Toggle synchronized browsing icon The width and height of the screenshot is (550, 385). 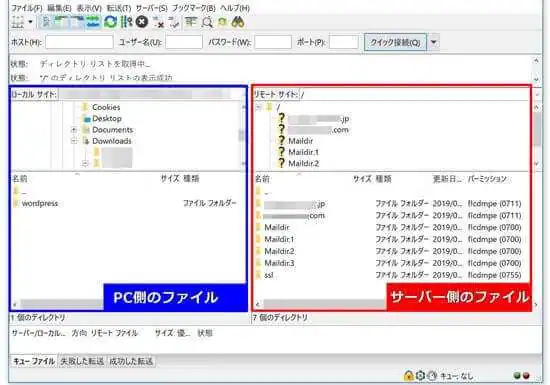(222, 22)
